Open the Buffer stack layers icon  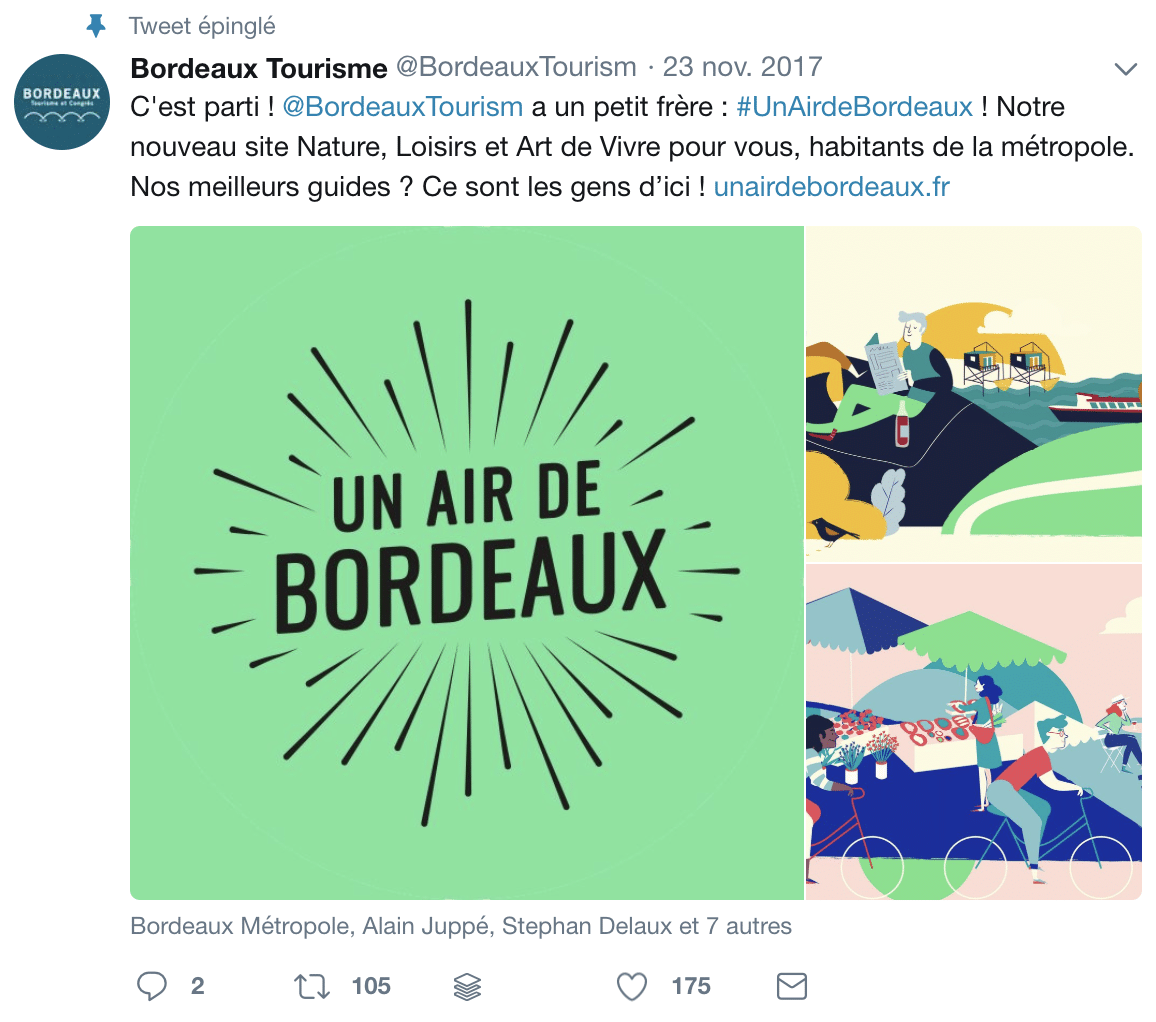(x=467, y=987)
